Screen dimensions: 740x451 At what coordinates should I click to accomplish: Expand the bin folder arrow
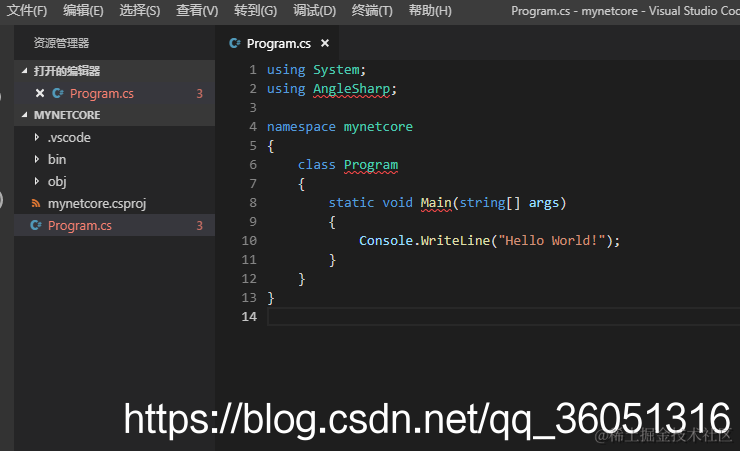point(37,159)
